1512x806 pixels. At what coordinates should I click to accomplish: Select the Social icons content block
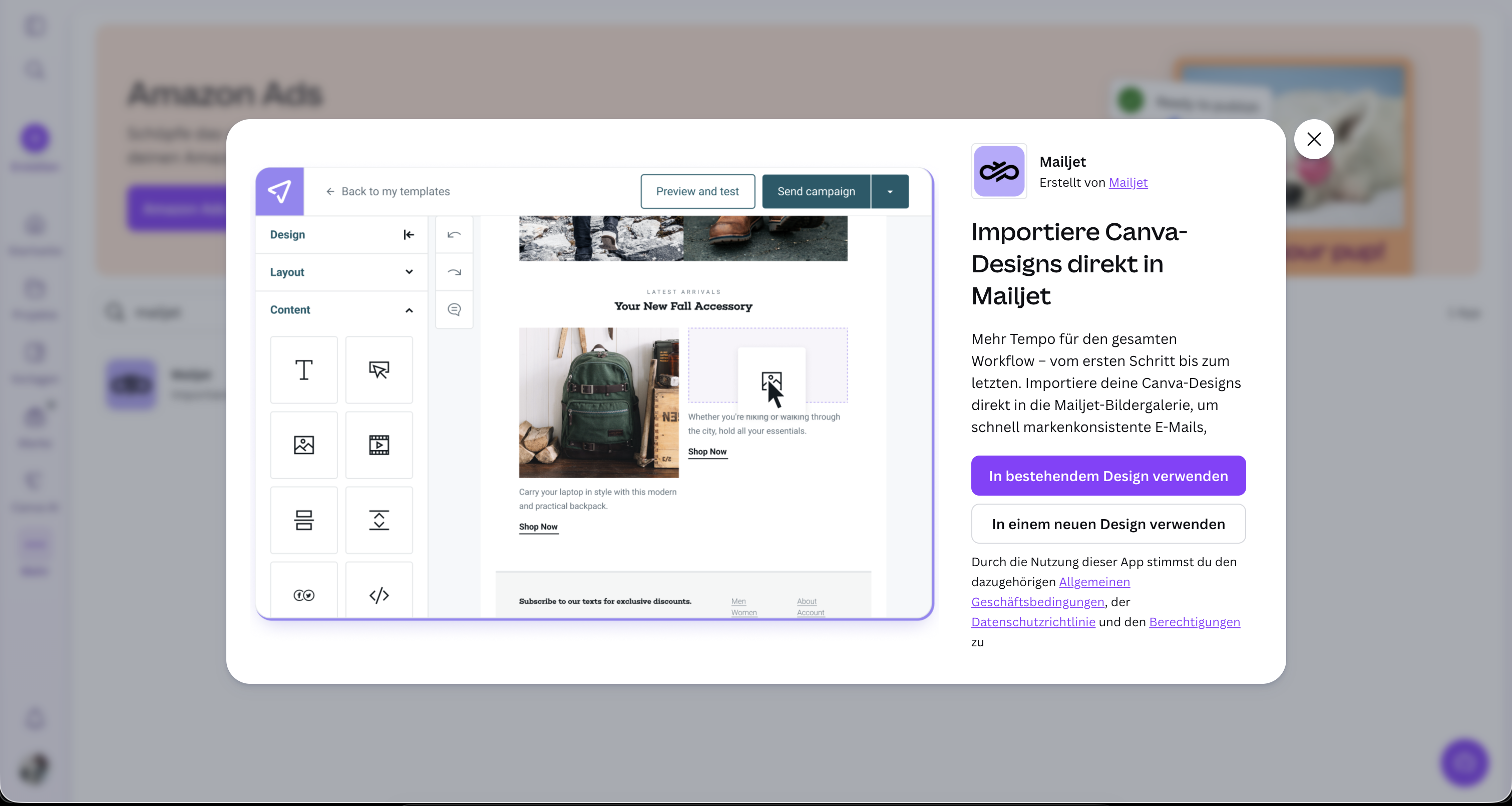(304, 590)
